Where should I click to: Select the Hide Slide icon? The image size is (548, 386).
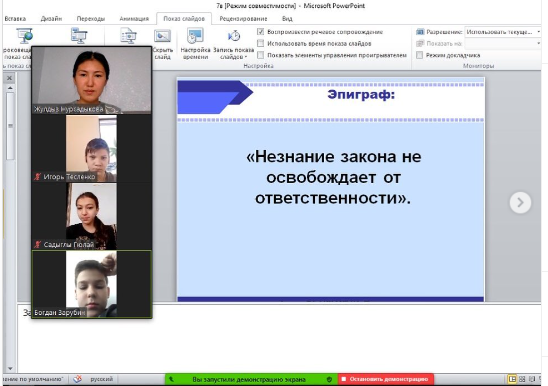pyautogui.click(x=163, y=35)
